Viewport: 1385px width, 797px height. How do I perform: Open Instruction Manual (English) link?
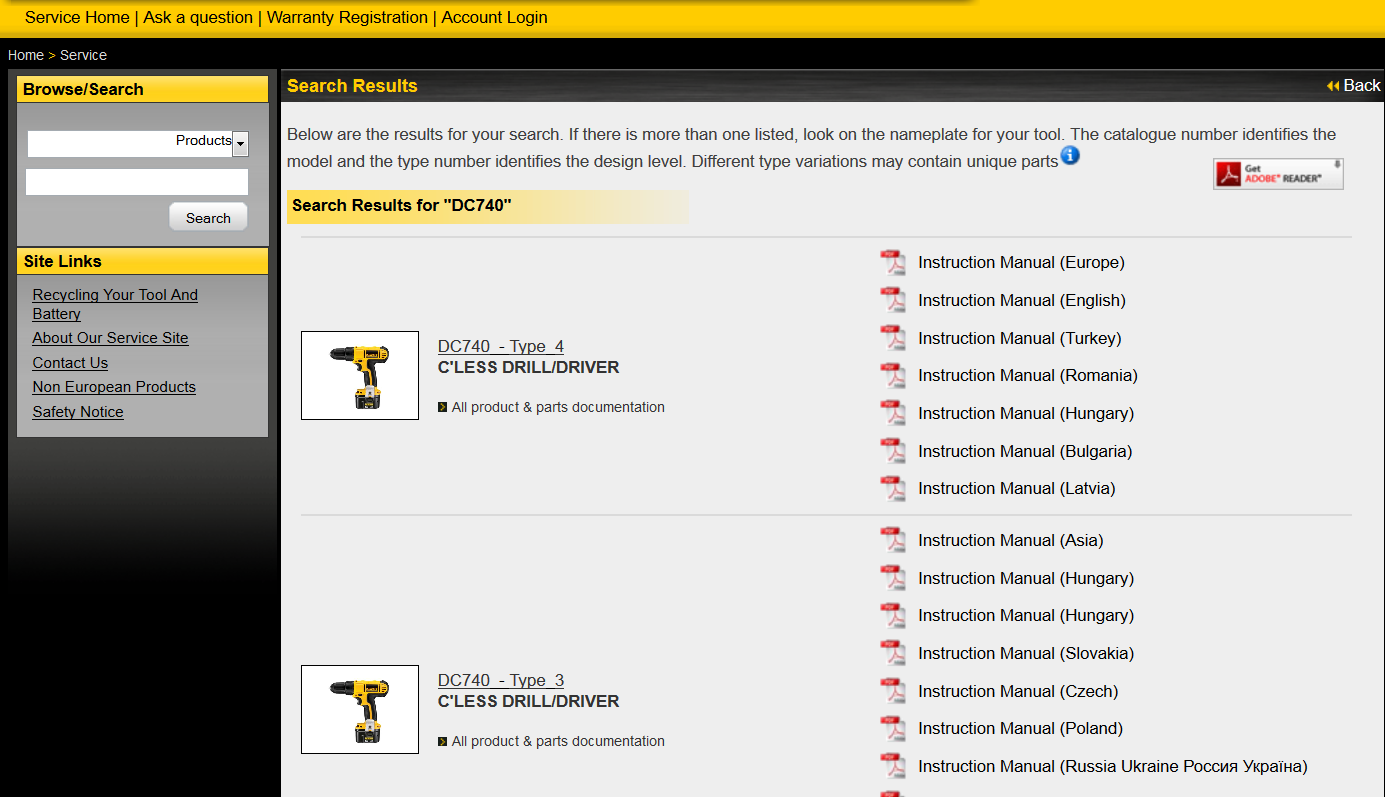coord(1022,300)
